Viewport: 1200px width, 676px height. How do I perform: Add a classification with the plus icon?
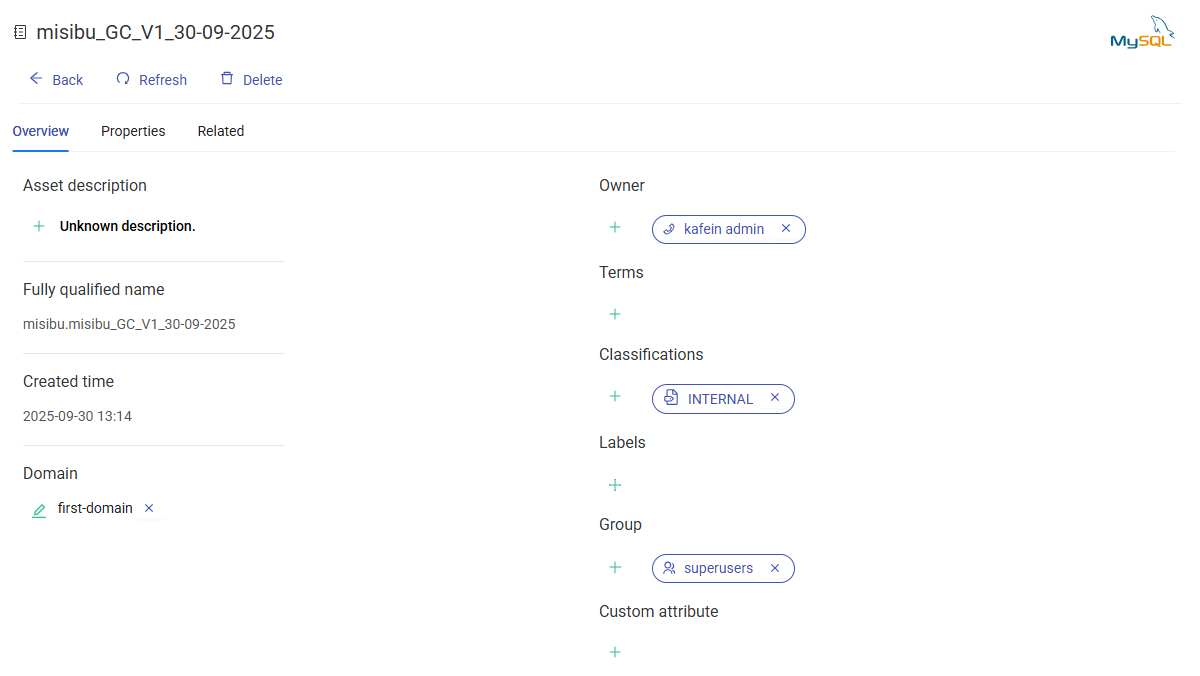(x=615, y=397)
